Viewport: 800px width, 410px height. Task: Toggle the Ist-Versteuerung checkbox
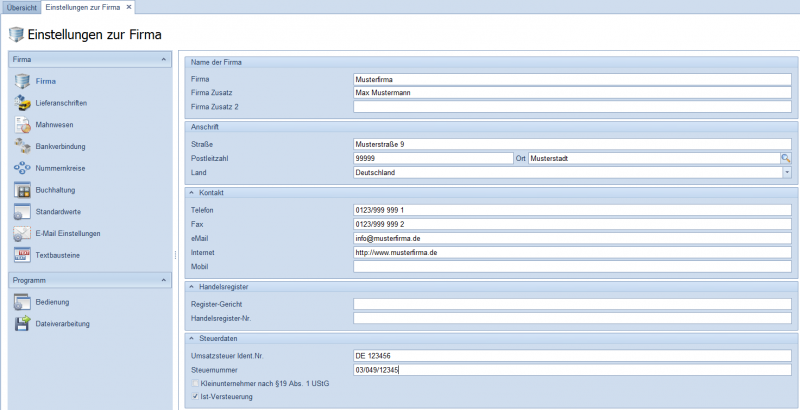(x=195, y=396)
